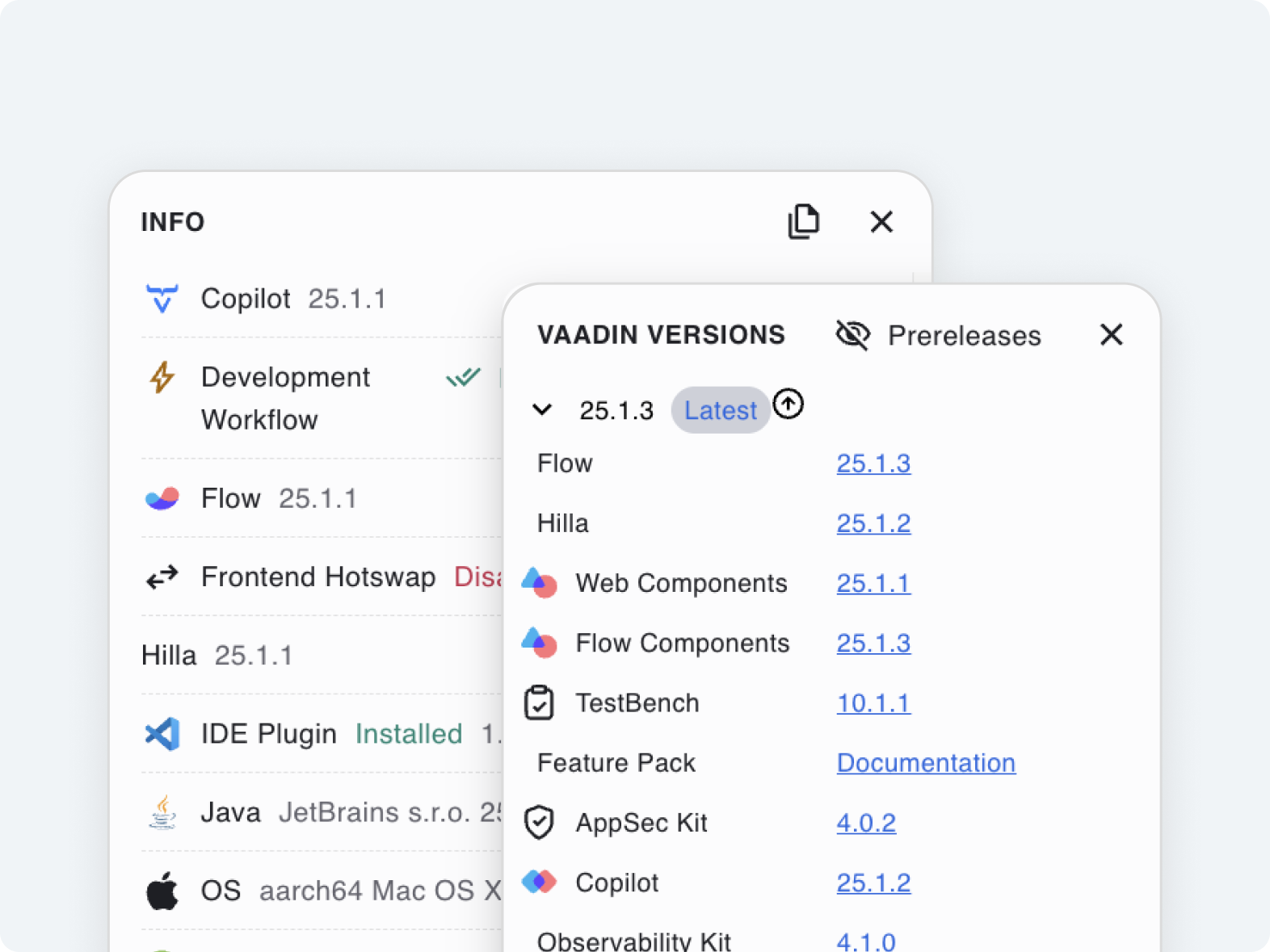Click the AppSec Kit row label

(x=641, y=822)
